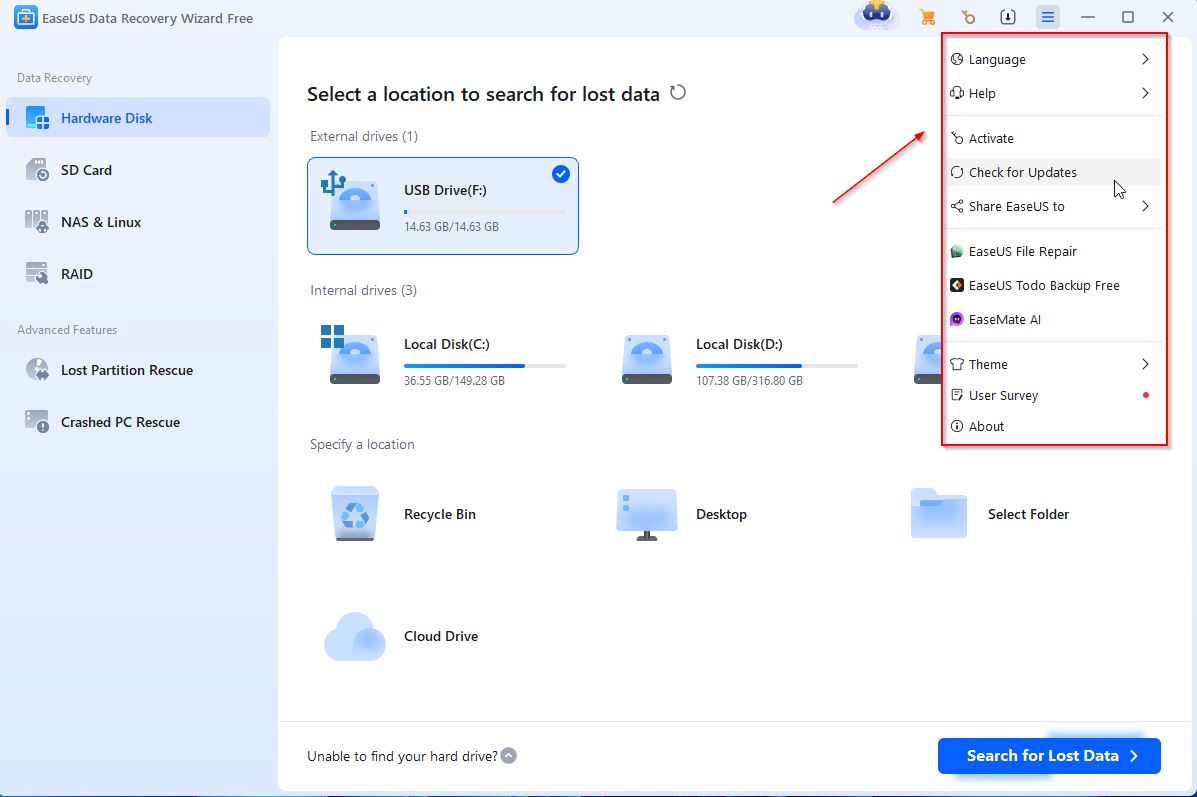Open the shopping cart upgrade icon

click(928, 17)
